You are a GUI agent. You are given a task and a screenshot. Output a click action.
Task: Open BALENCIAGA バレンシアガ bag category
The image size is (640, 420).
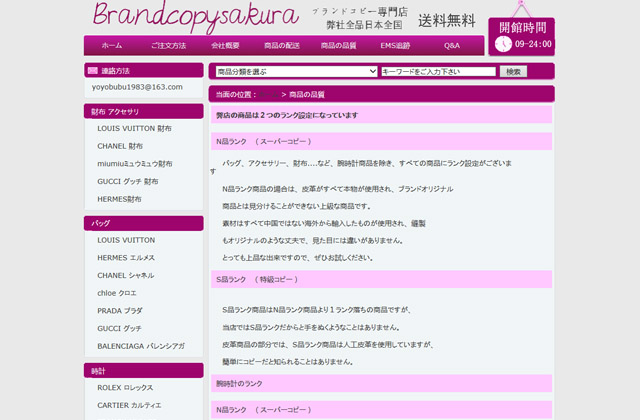coord(141,346)
